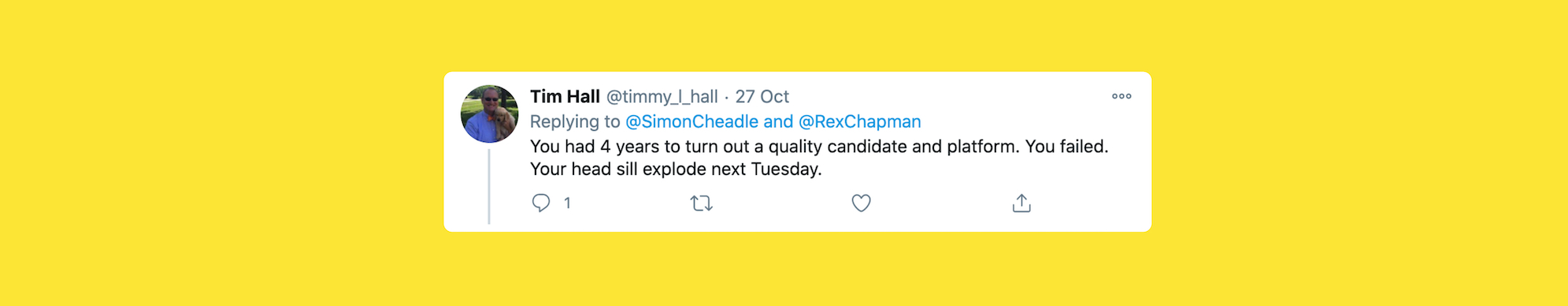Visit the @SimonCheadle mention
The height and width of the screenshot is (306, 1568).
[691, 121]
